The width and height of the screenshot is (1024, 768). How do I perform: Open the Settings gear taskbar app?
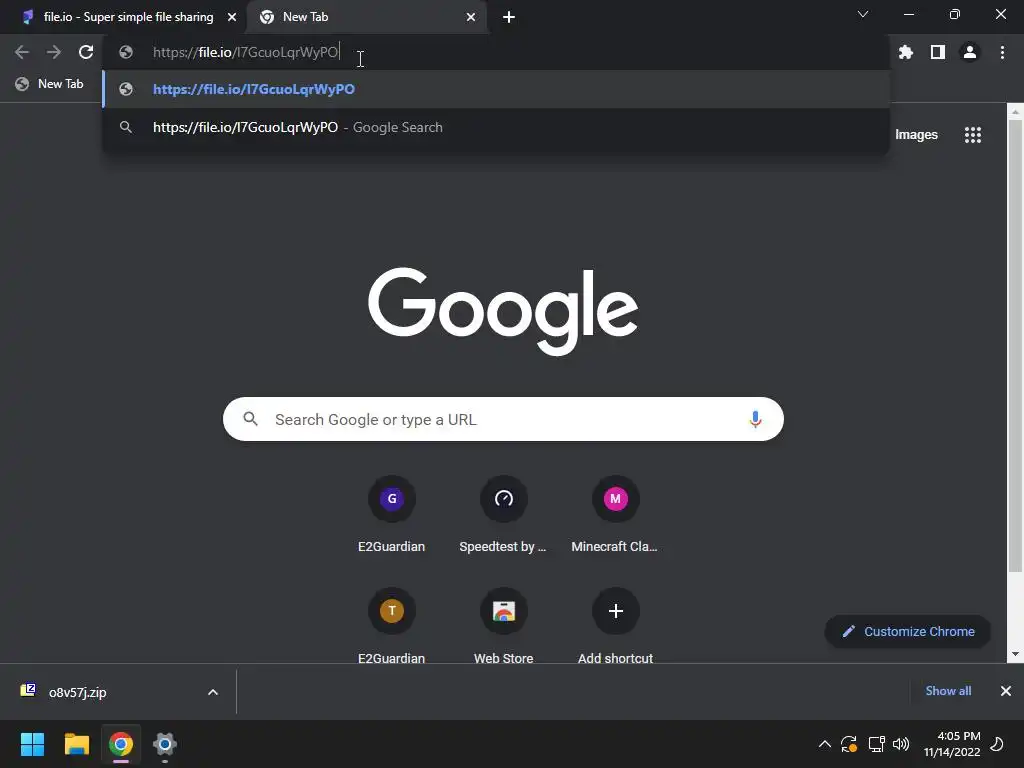coord(165,744)
